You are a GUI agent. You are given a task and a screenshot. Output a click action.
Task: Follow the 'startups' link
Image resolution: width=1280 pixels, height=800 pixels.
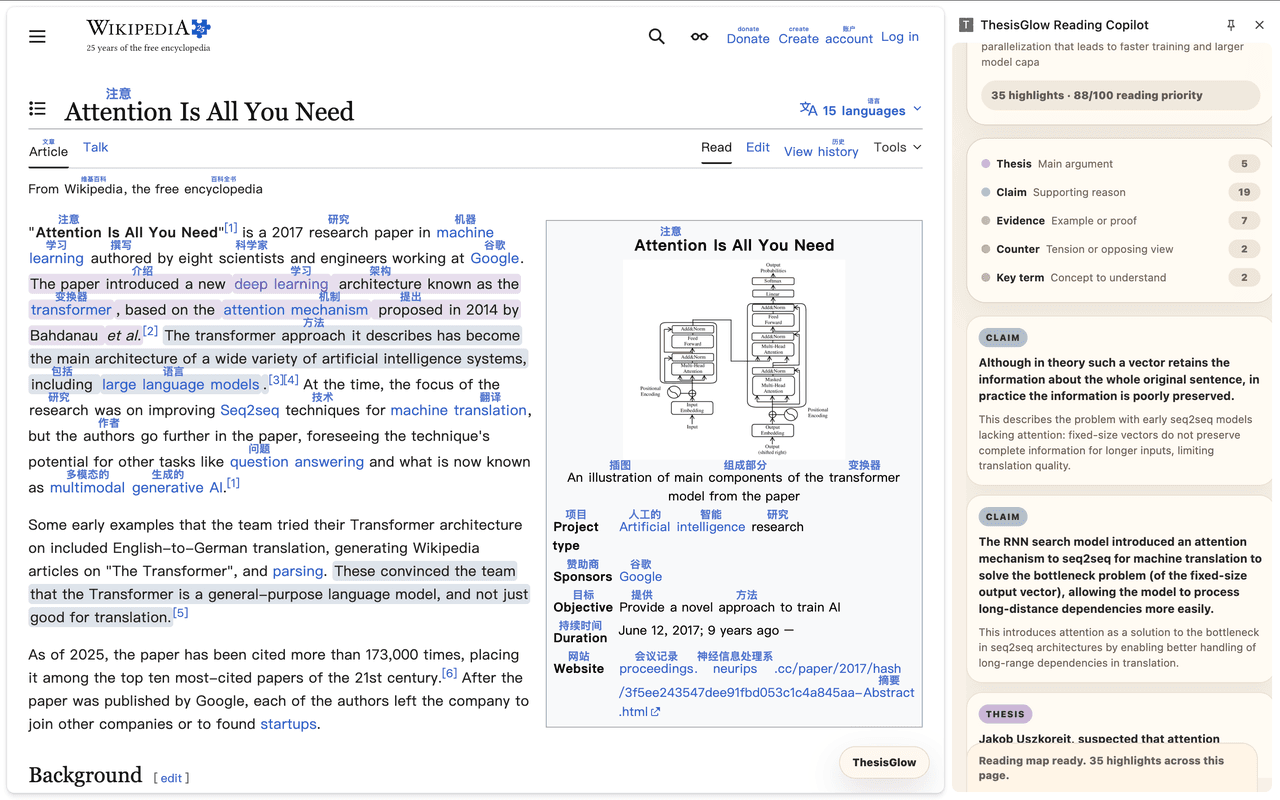(288, 724)
